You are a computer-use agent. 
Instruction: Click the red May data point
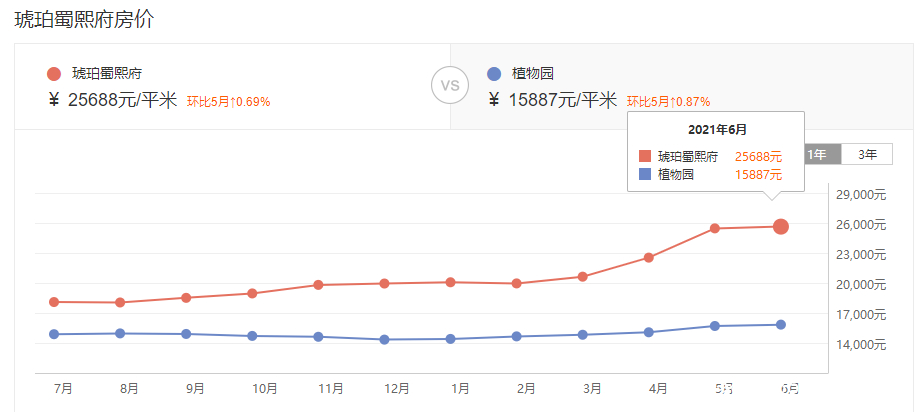coord(715,228)
